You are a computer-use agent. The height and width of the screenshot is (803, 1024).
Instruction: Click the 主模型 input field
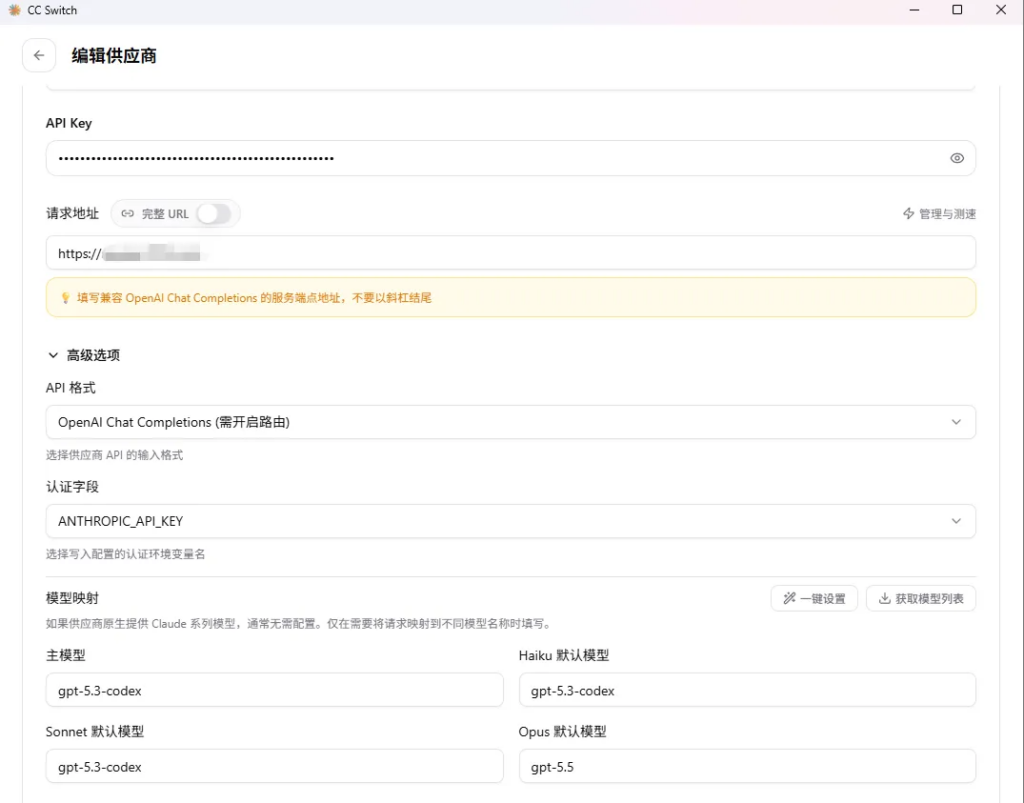pos(274,691)
